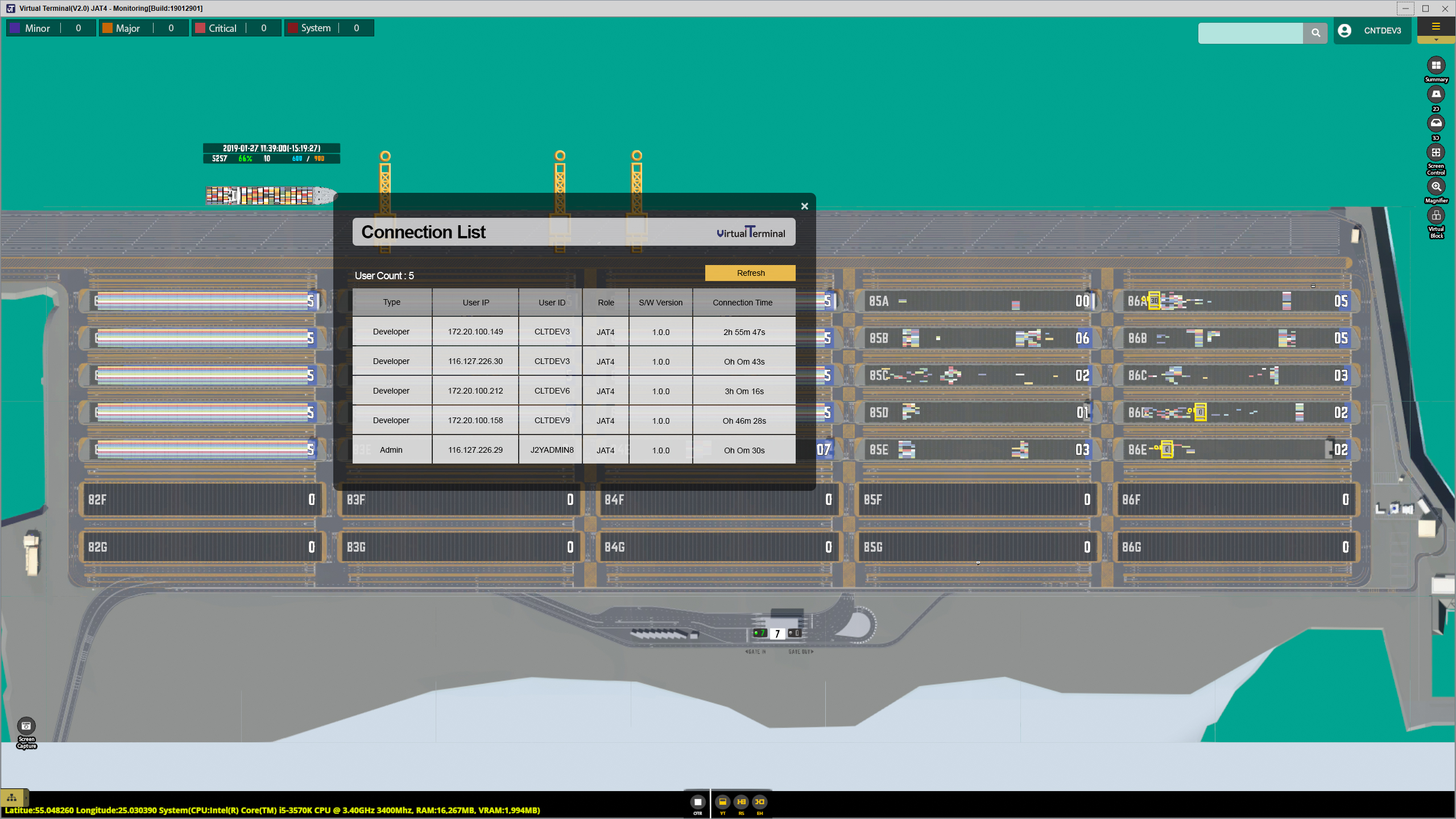Select the Critical alarm counter

coord(237,28)
